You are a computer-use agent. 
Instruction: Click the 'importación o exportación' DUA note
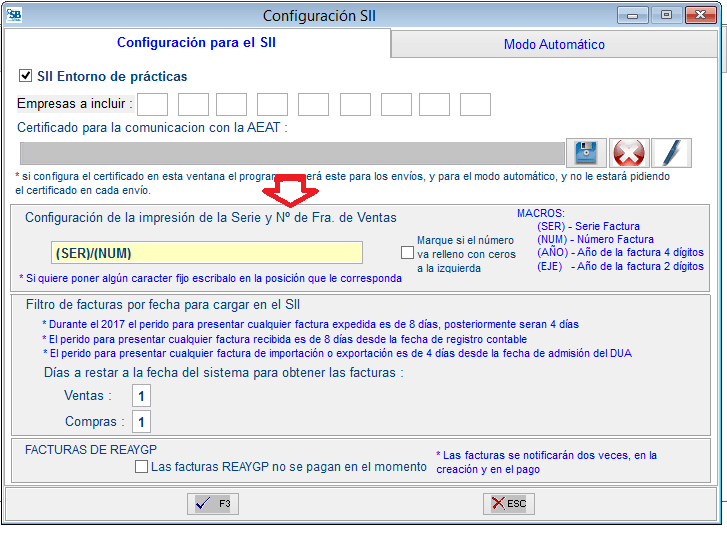(337, 353)
